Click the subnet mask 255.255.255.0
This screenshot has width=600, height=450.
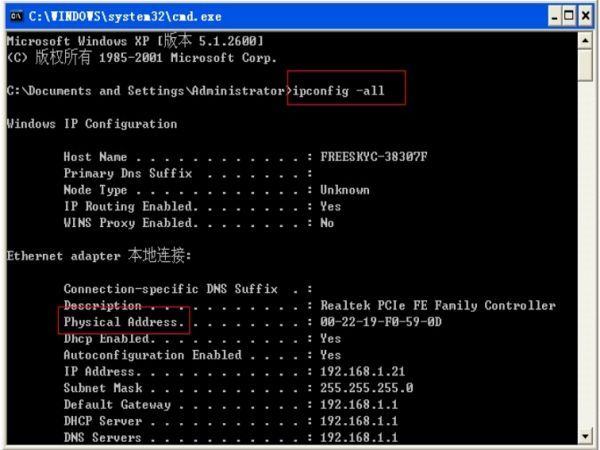click(367, 388)
